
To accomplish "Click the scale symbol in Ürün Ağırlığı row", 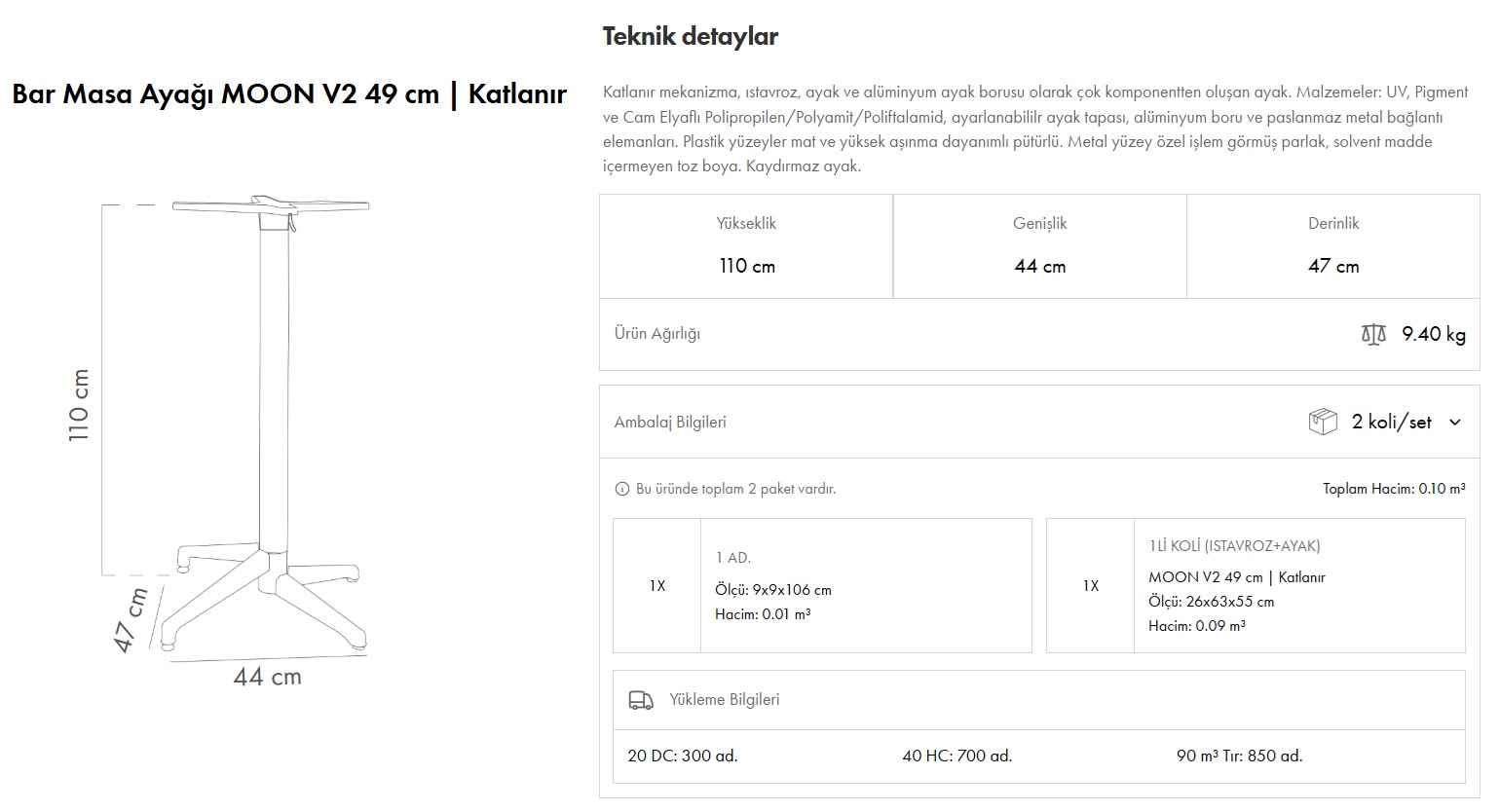I will pyautogui.click(x=1373, y=334).
